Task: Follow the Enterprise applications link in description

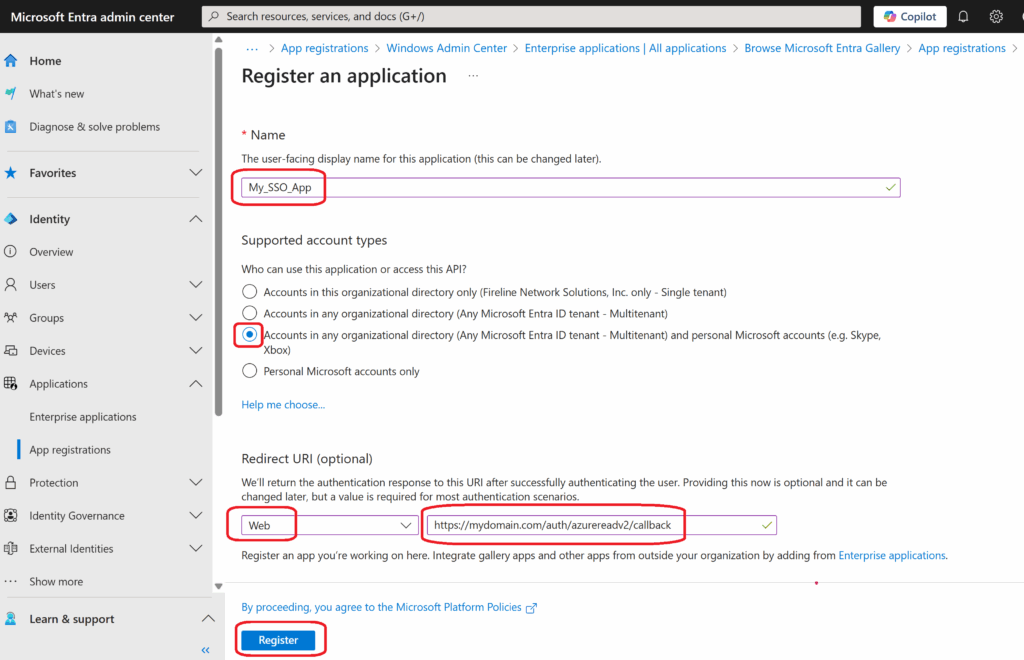Action: tap(892, 556)
